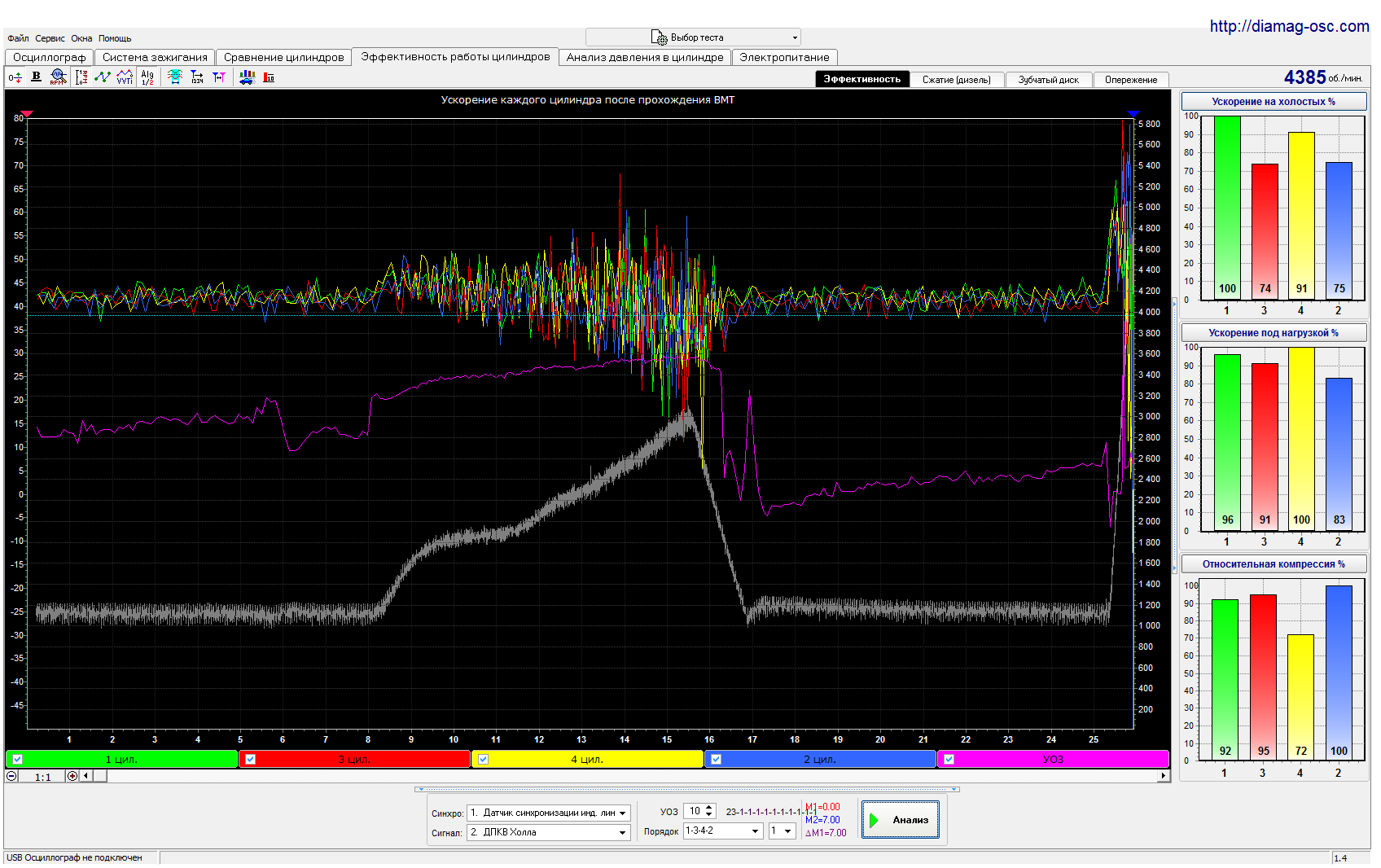This screenshot has width=1381, height=868.
Task: Open the Помощь menu
Action: pyautogui.click(x=115, y=38)
